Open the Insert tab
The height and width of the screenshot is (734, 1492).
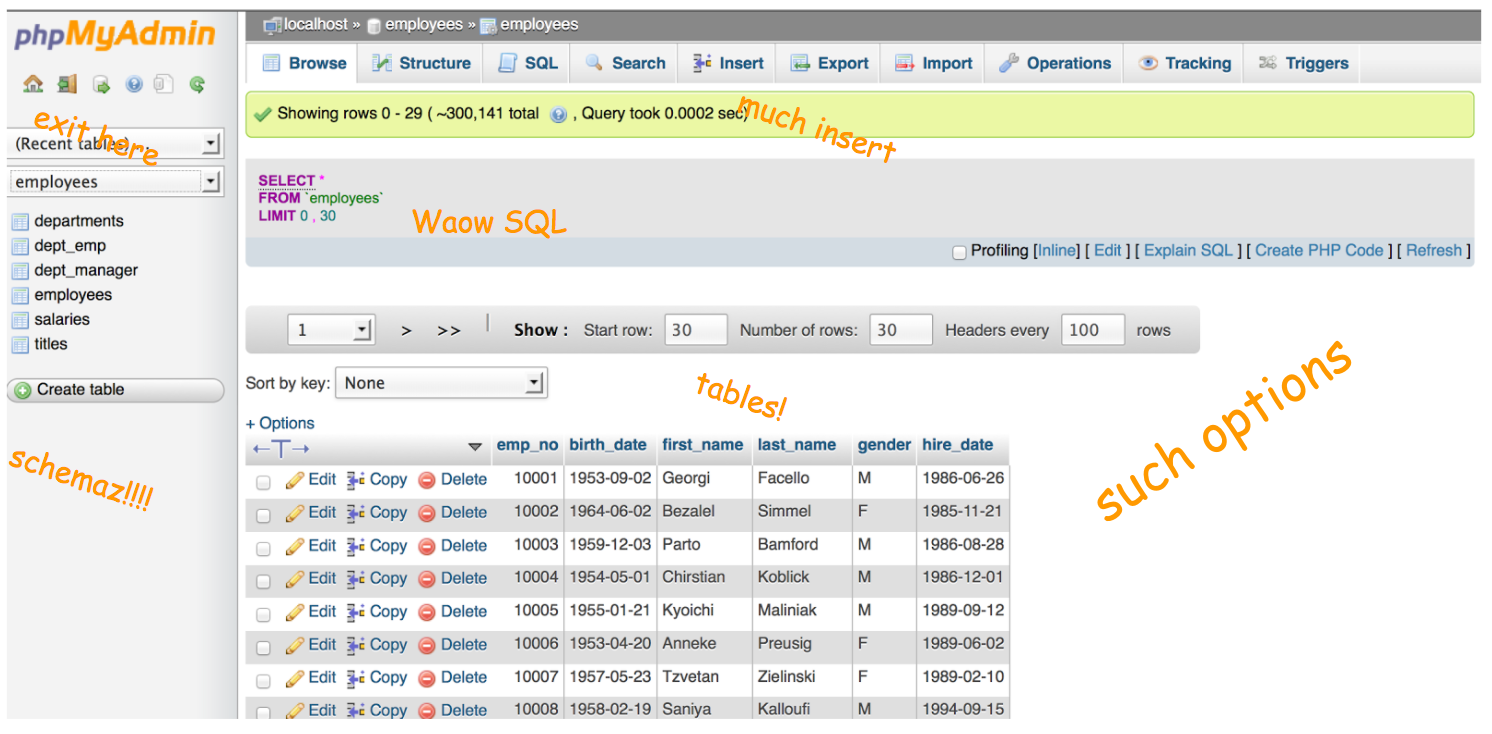click(x=728, y=63)
